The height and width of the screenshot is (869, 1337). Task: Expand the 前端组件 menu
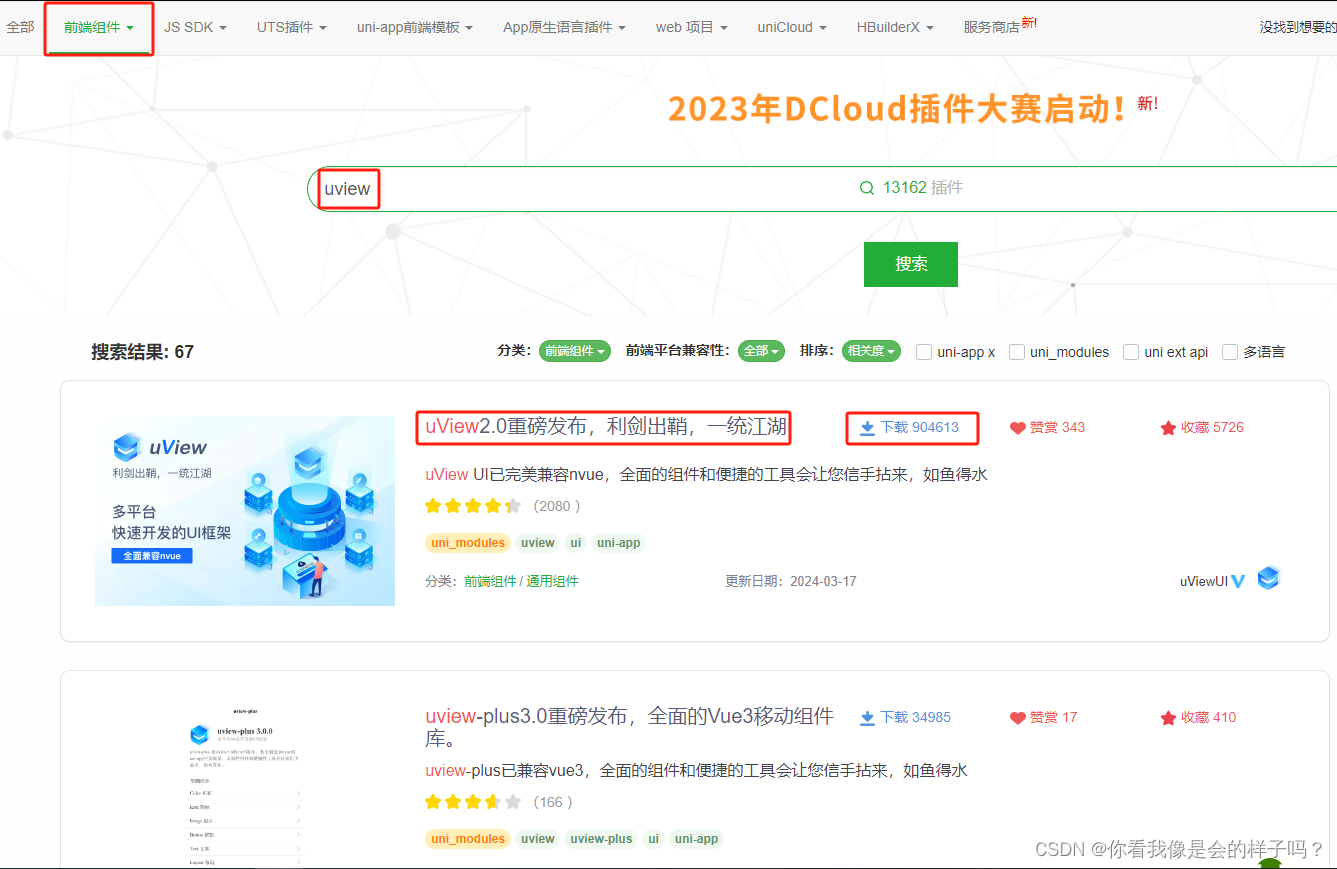coord(99,27)
